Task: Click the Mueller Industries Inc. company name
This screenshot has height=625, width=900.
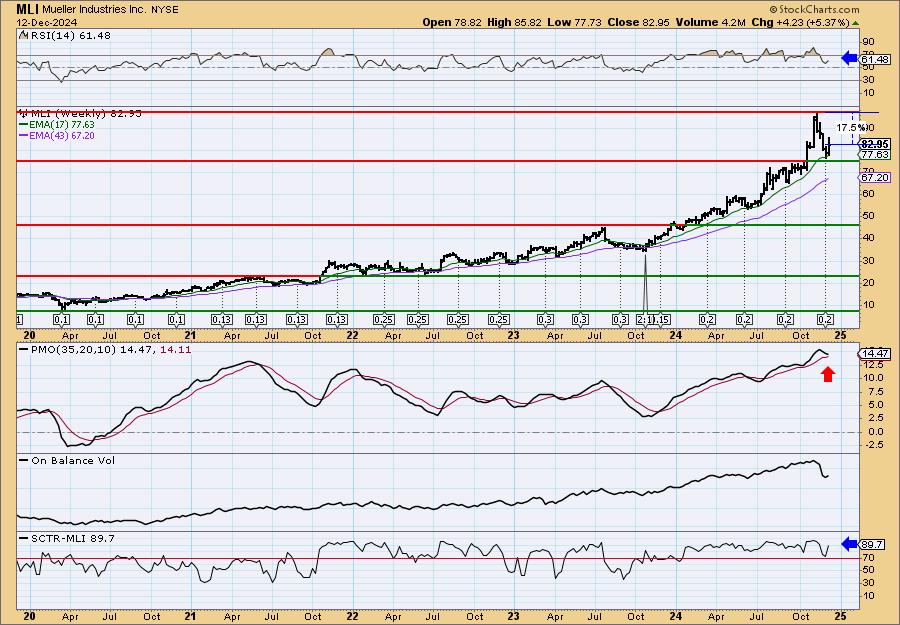Action: pyautogui.click(x=94, y=10)
